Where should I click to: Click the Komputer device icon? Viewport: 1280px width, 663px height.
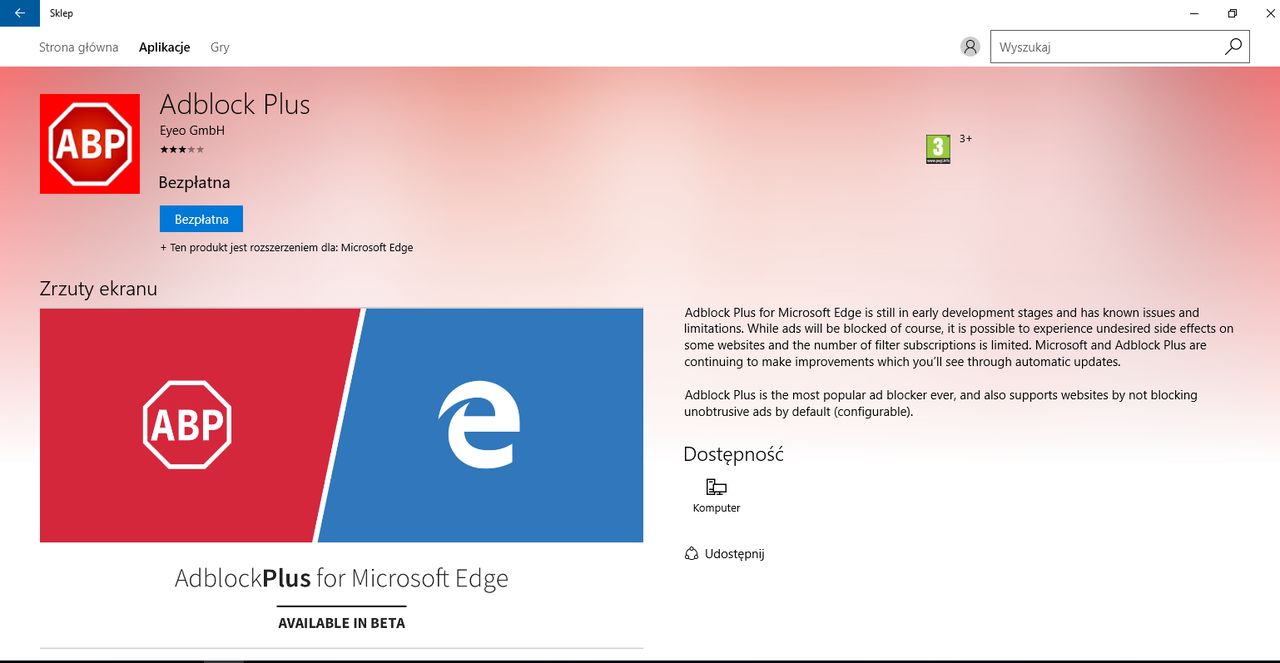[716, 488]
